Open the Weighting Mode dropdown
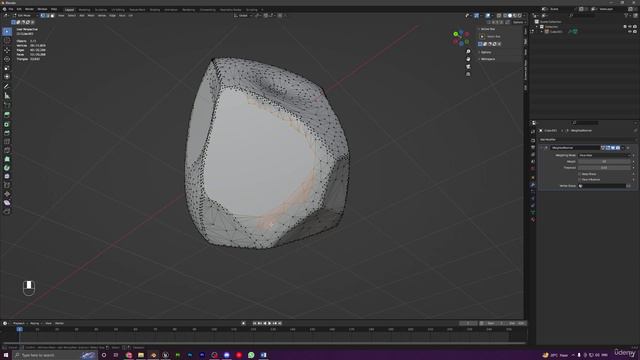 [604, 156]
